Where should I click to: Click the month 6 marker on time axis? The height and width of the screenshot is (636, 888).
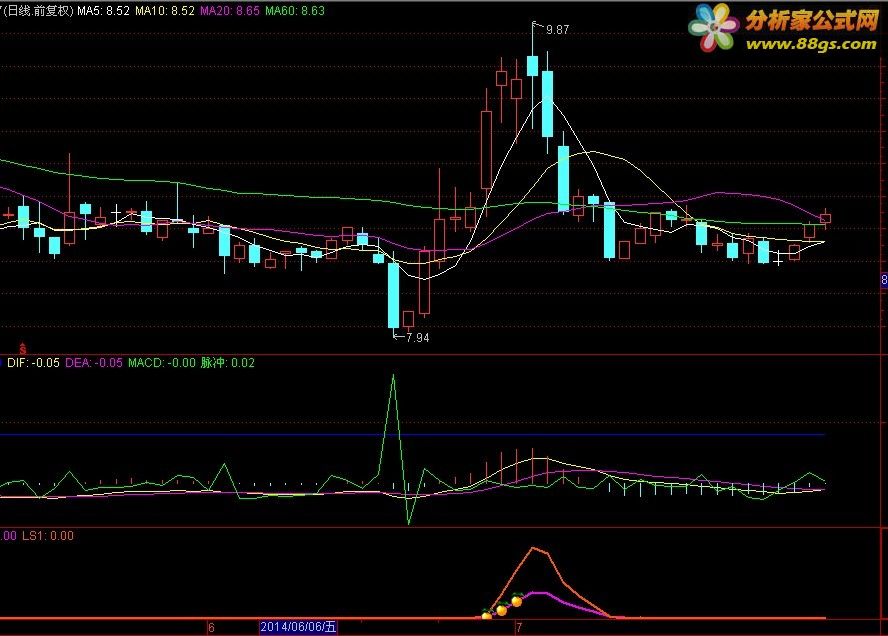211,628
